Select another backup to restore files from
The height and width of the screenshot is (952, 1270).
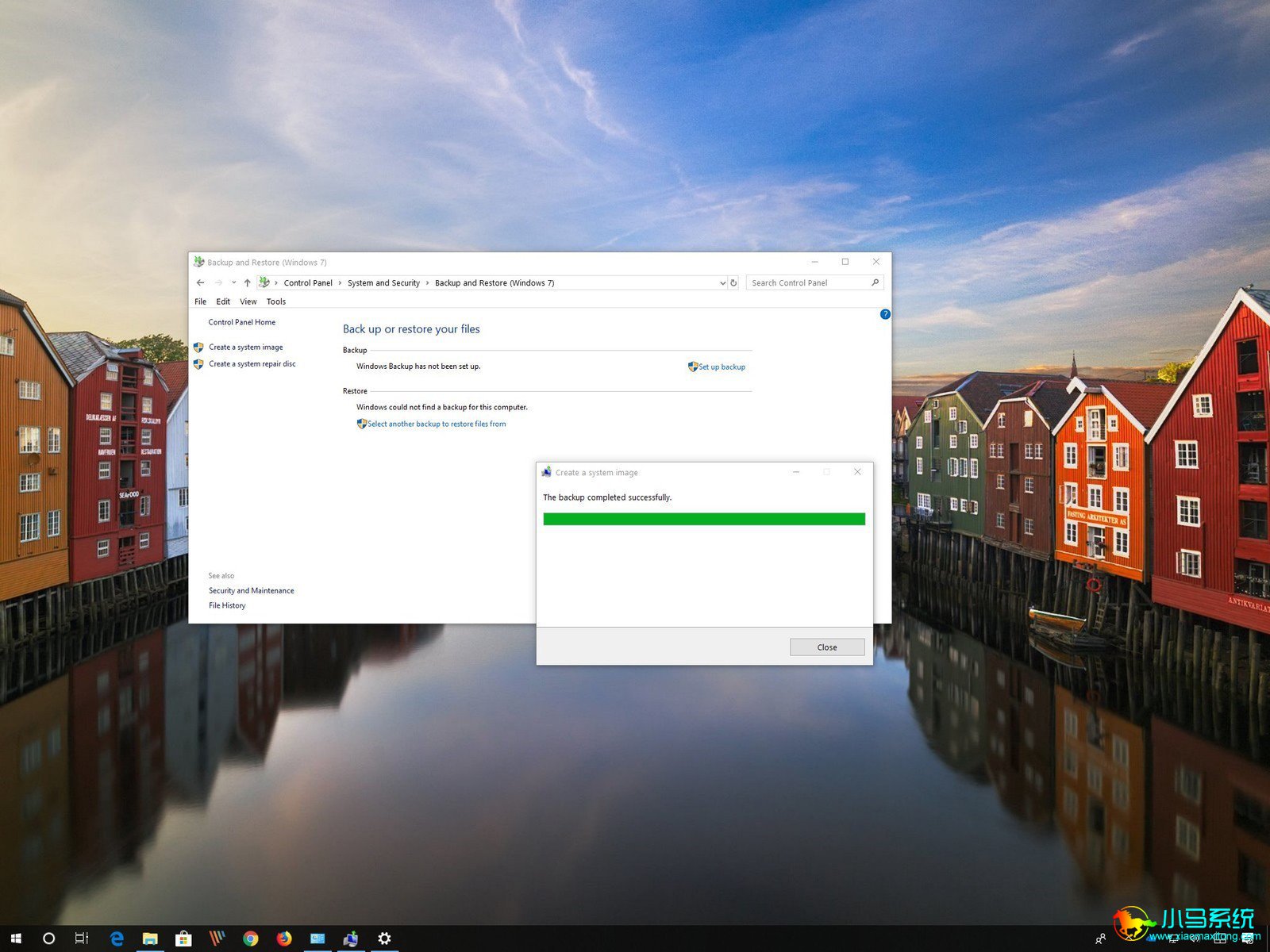tap(437, 424)
